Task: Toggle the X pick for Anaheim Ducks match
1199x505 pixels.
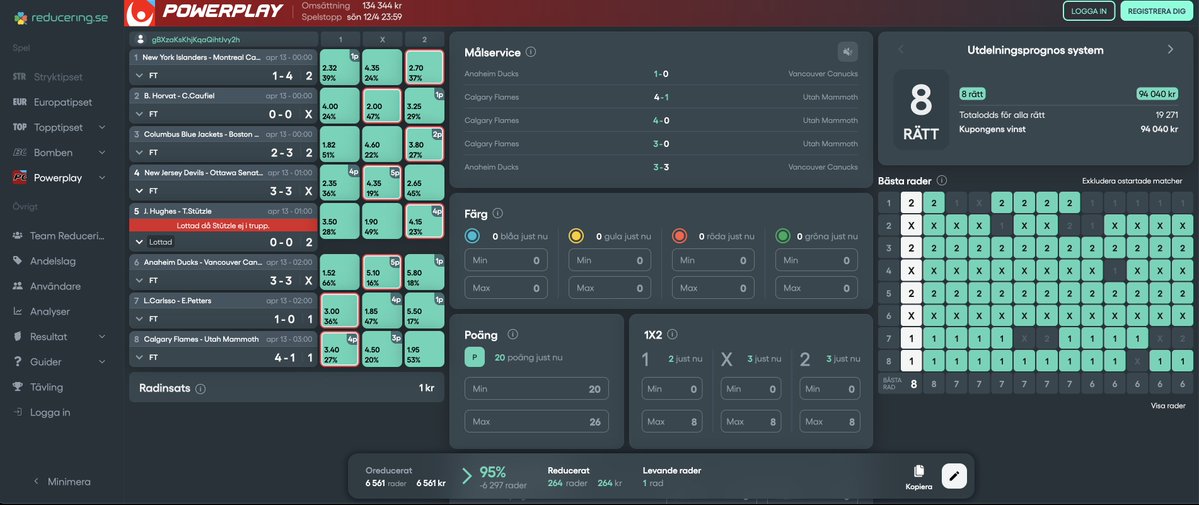Action: click(x=382, y=272)
